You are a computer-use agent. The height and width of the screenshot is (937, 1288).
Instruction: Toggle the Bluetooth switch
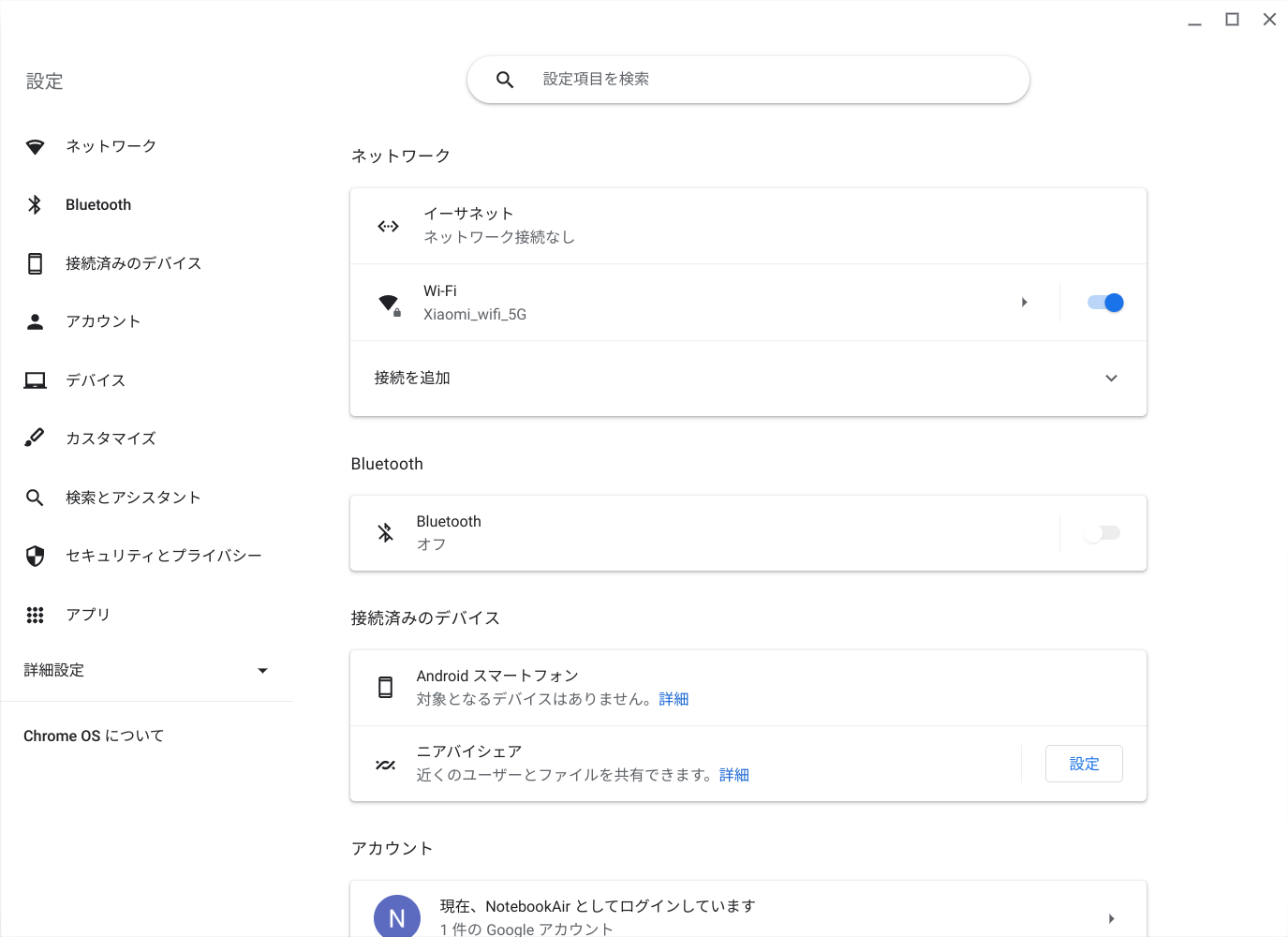click(x=1102, y=533)
